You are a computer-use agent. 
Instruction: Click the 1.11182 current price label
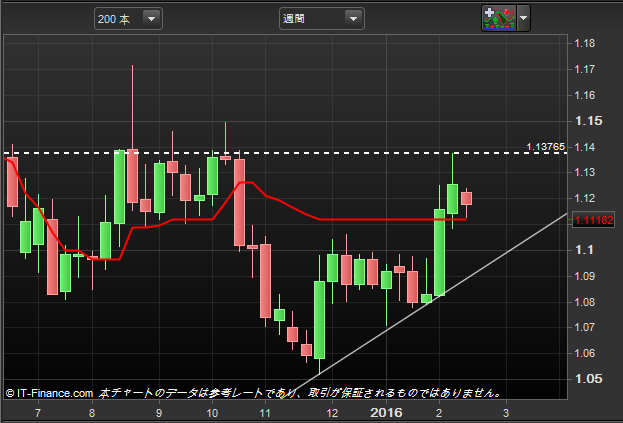594,220
